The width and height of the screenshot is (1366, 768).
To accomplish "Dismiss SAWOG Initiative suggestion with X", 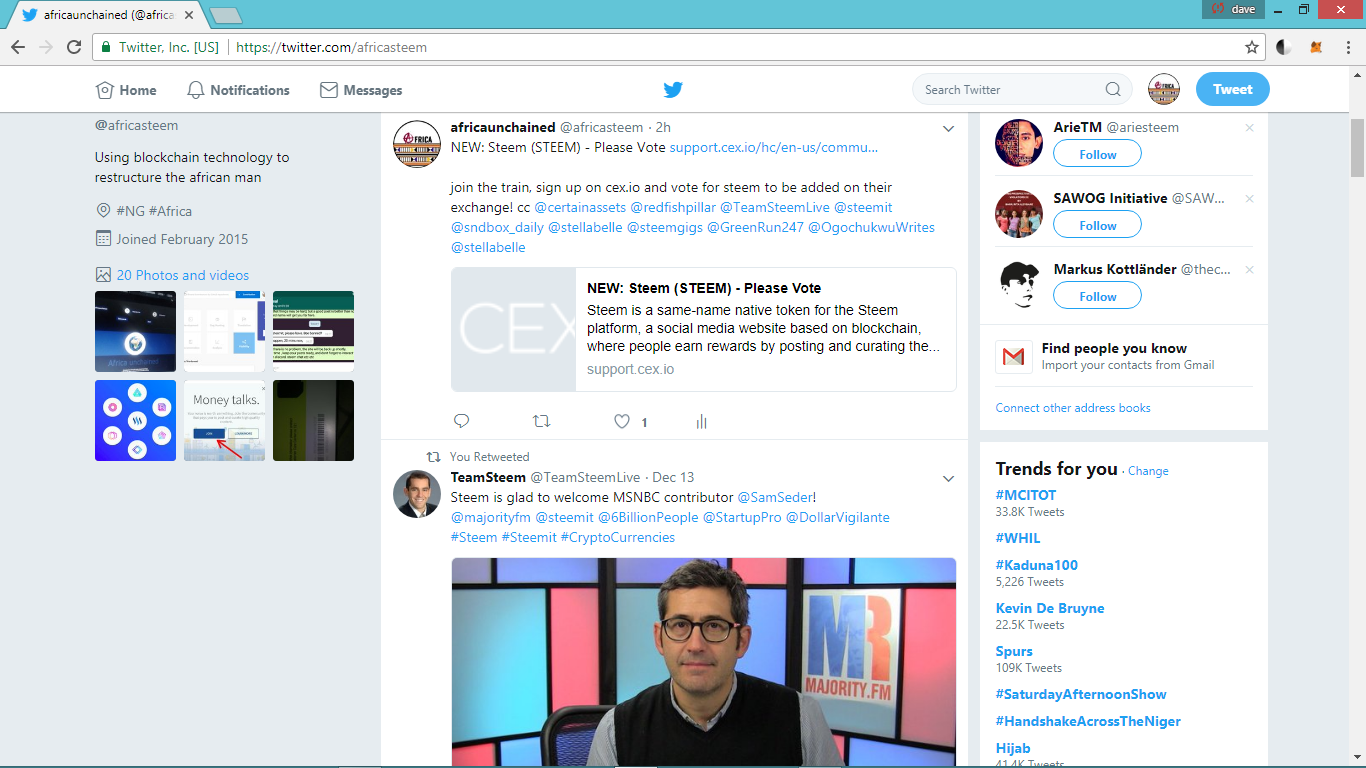I will click(x=1249, y=199).
